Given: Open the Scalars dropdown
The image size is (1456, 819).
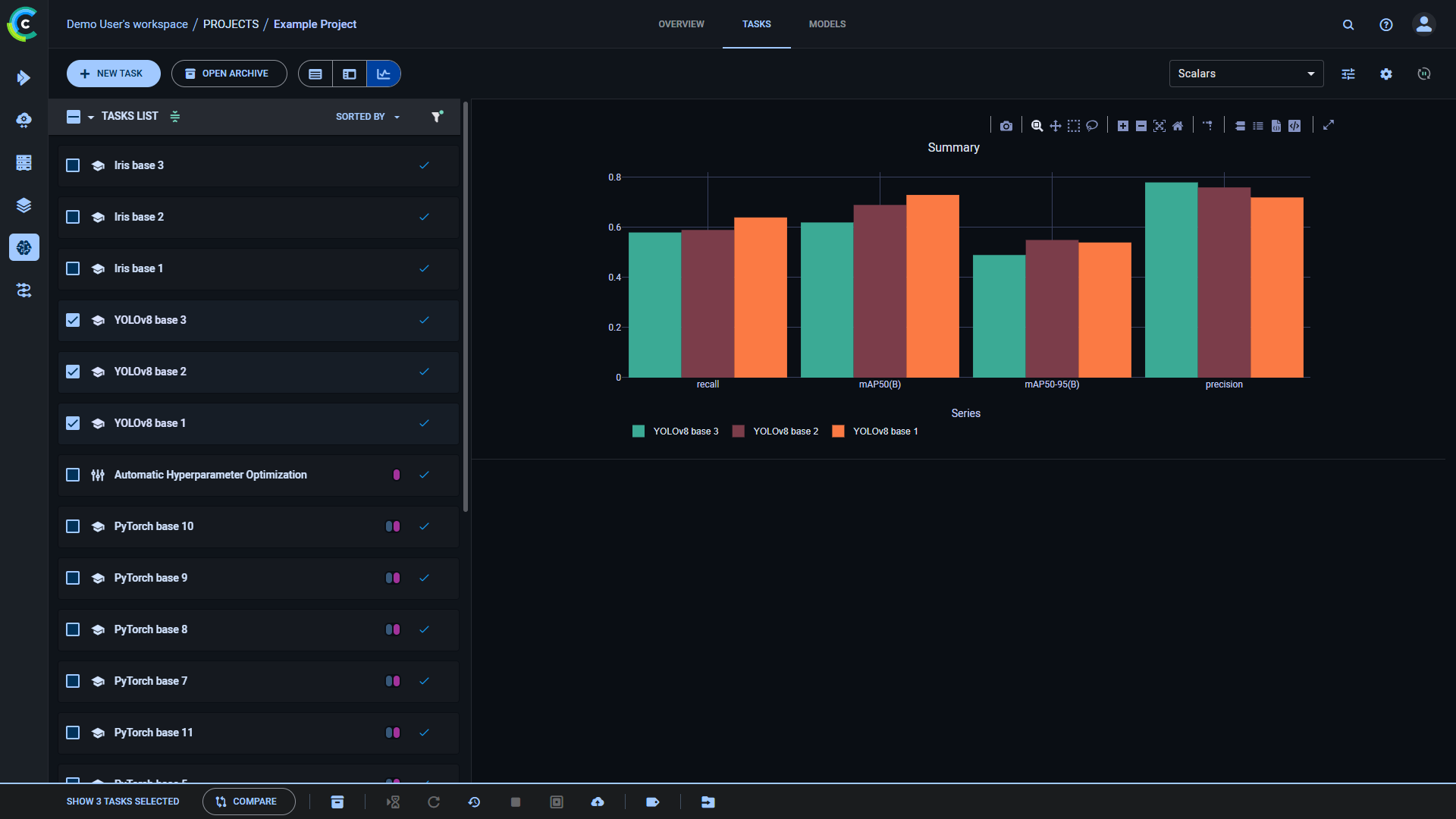Looking at the screenshot, I should click(1246, 74).
